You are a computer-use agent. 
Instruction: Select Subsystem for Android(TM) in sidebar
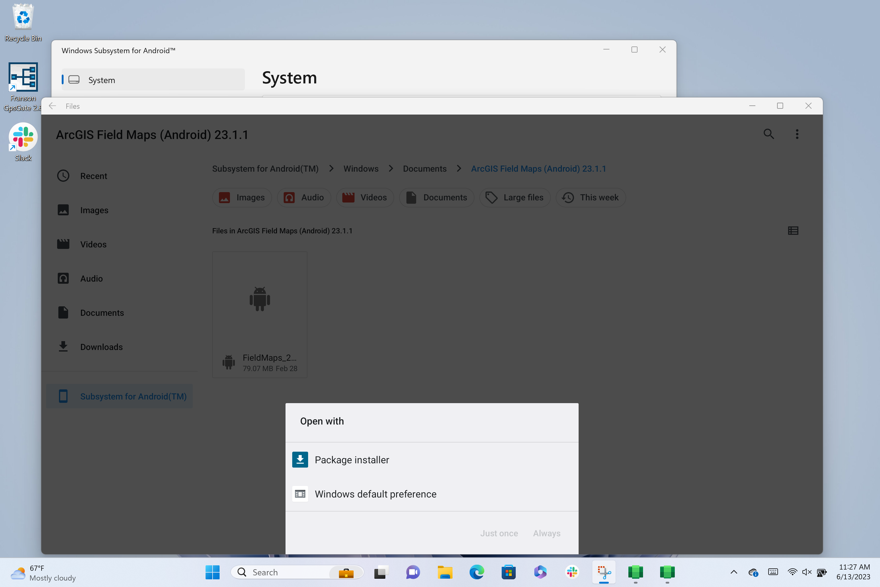[x=120, y=396]
